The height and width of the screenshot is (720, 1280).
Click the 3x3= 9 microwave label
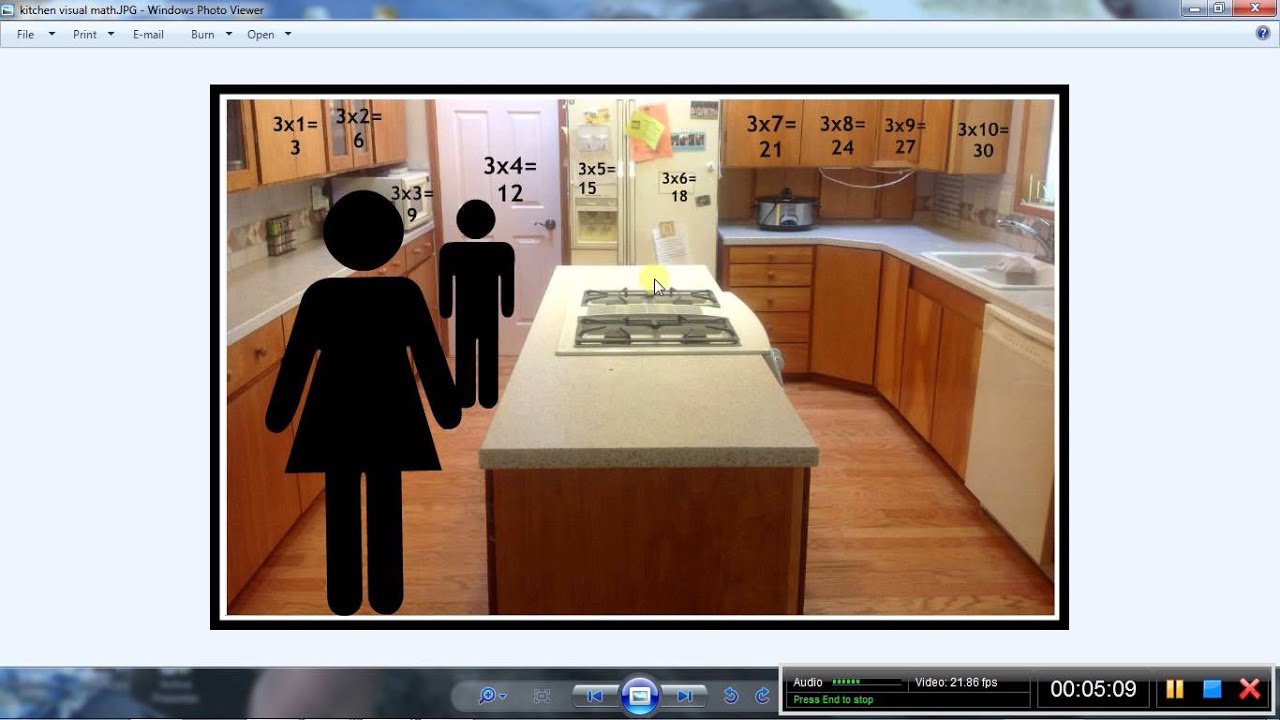point(411,204)
